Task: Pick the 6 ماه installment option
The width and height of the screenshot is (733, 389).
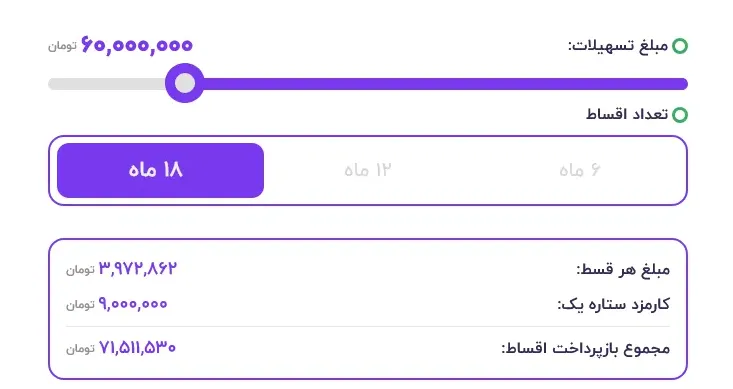Action: pos(580,170)
